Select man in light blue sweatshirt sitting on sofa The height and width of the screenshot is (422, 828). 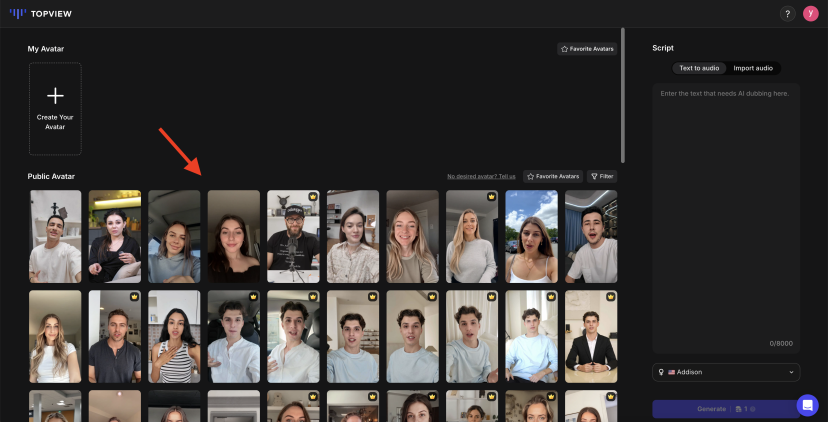(531, 336)
